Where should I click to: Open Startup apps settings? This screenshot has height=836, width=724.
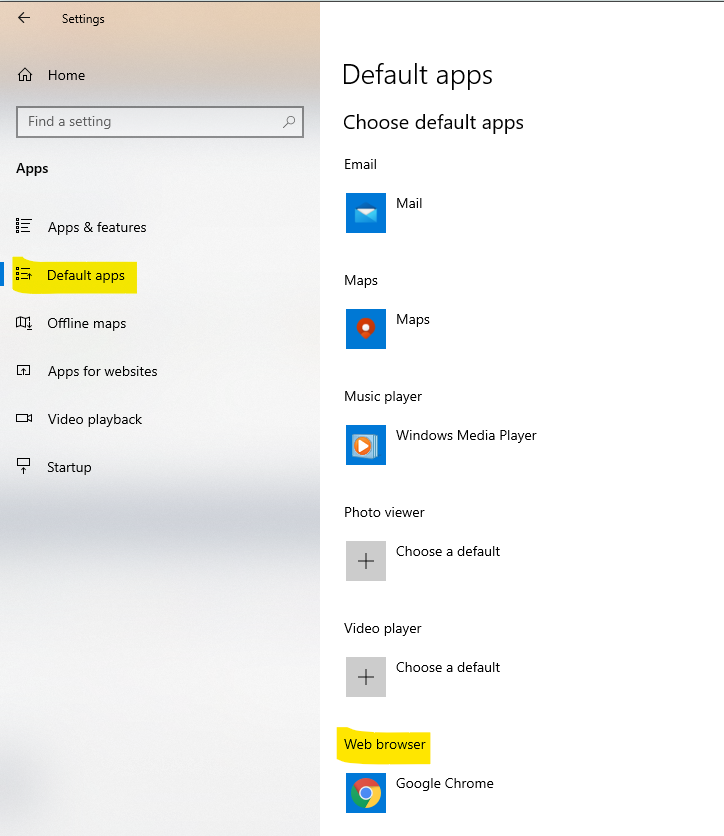coord(69,467)
